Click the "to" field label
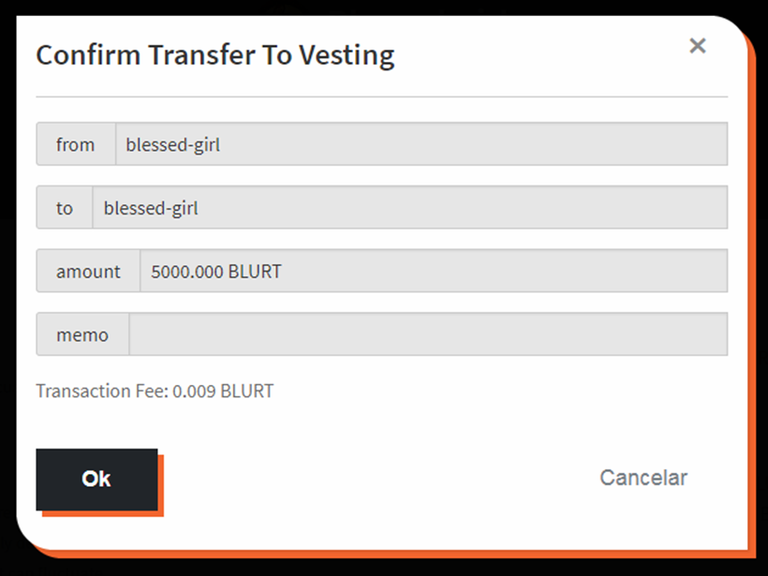 point(64,207)
